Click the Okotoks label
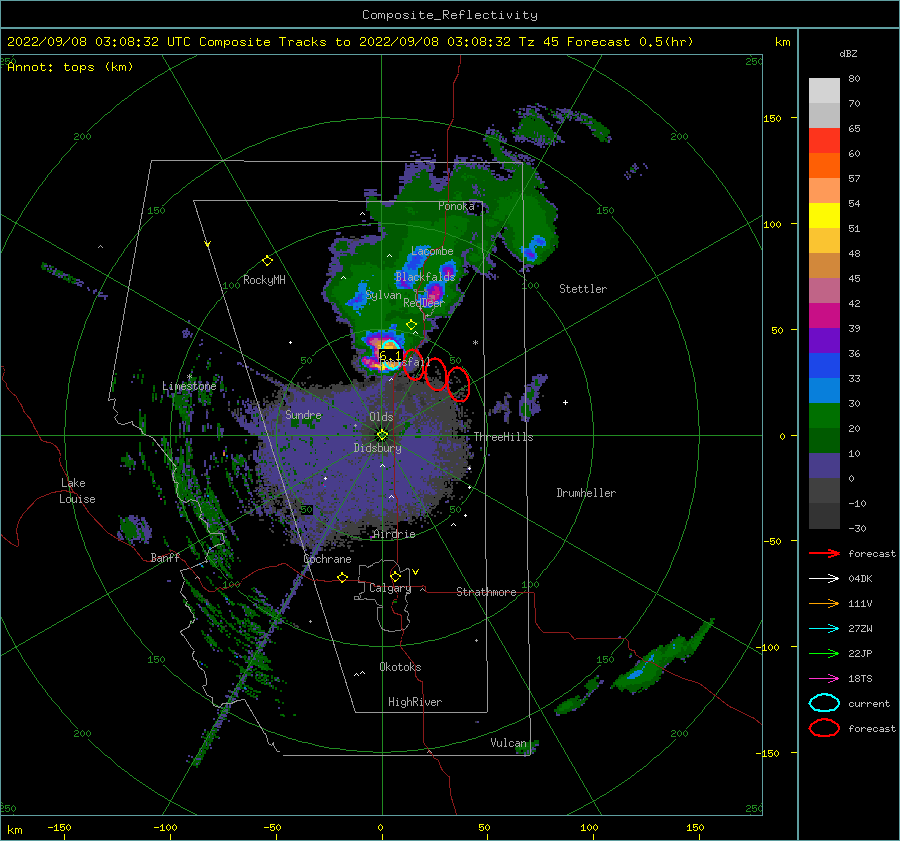900x841 pixels. (x=400, y=667)
